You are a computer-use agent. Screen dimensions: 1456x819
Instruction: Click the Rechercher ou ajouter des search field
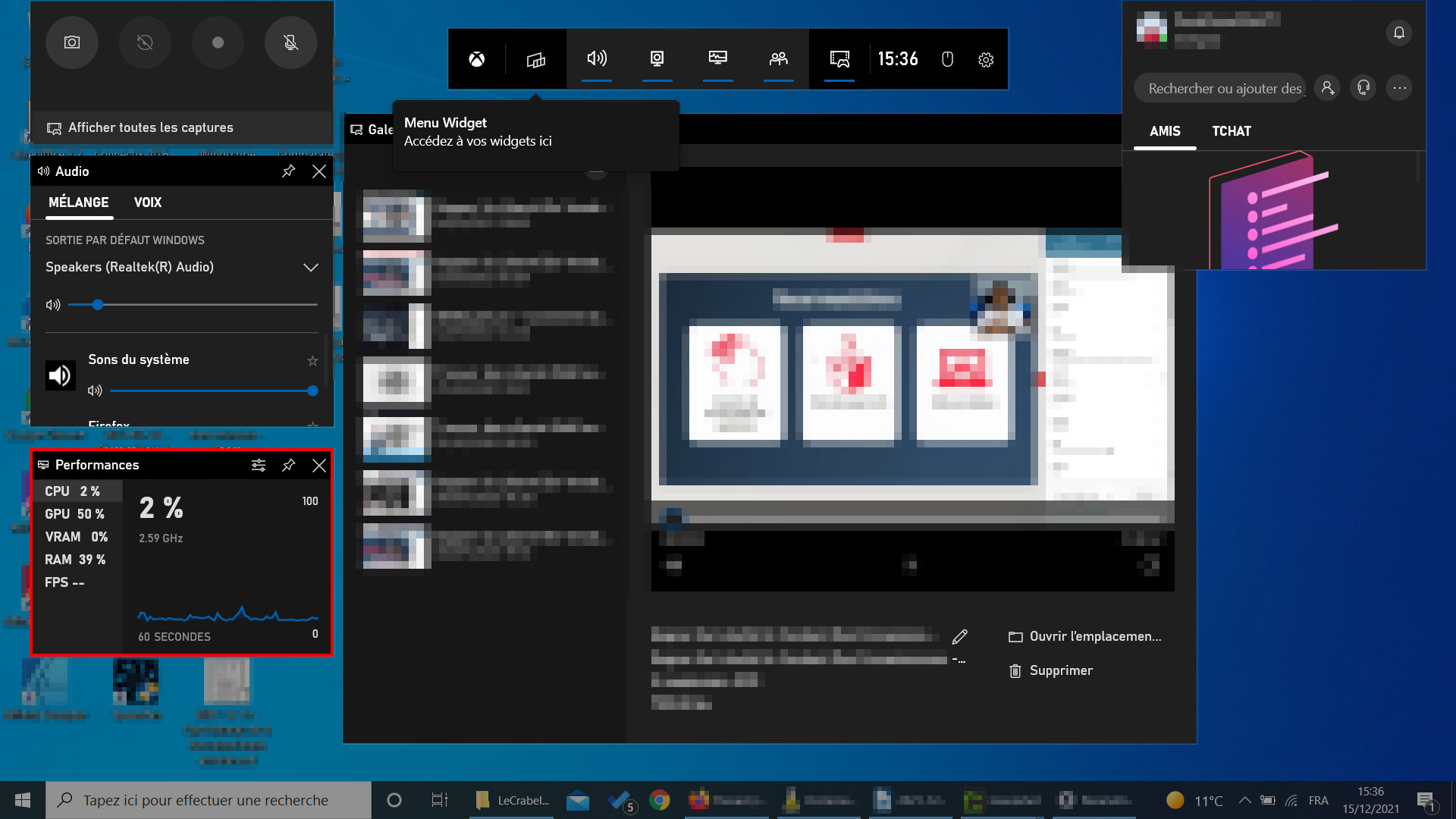tap(1219, 89)
